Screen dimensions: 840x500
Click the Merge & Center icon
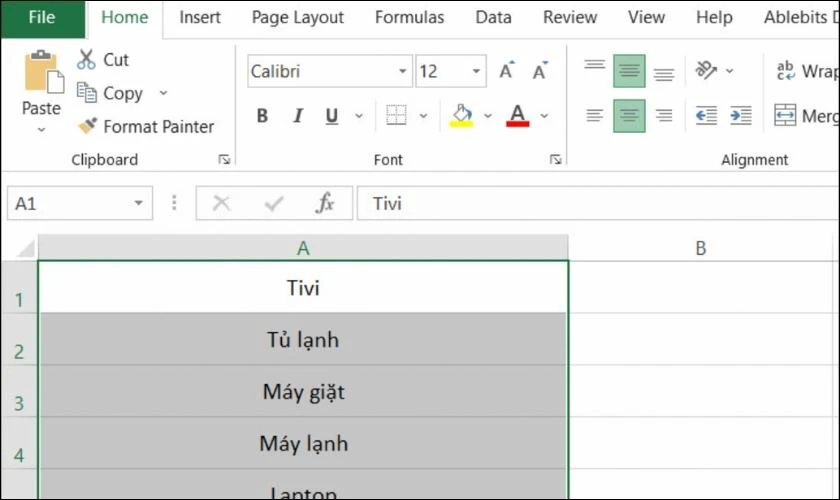click(x=785, y=115)
